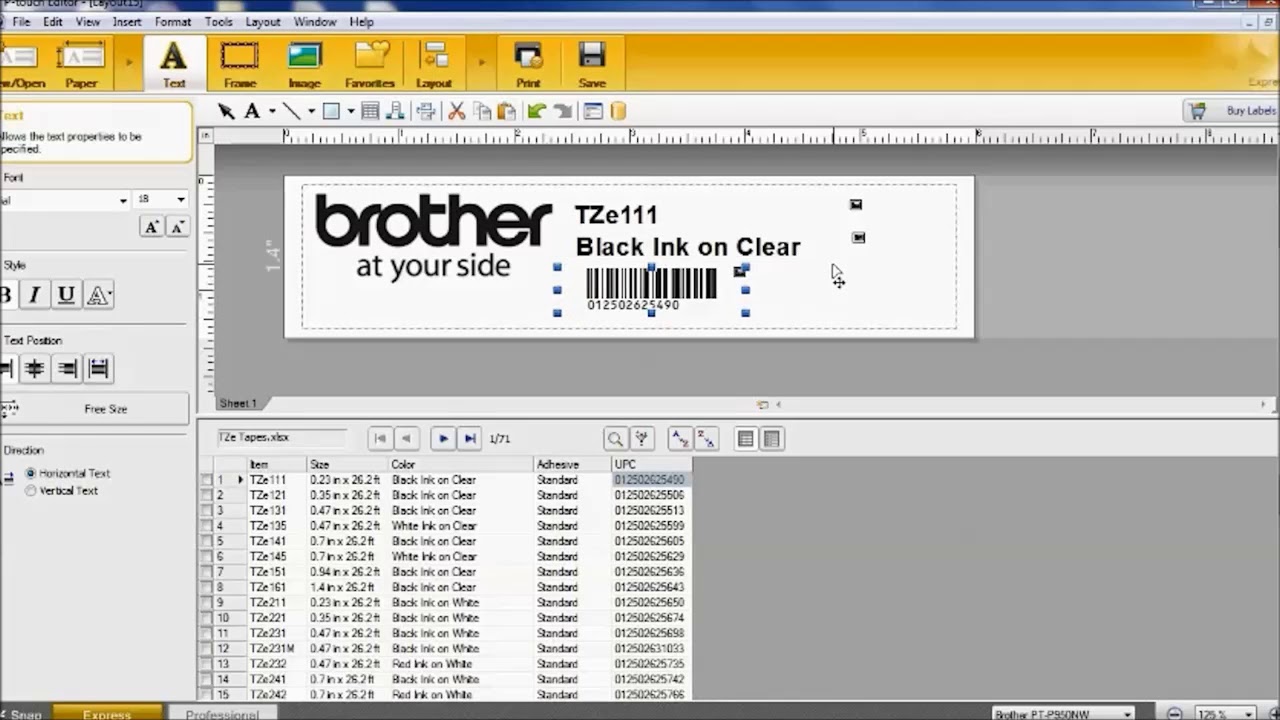Justify text position
Screen dimensions: 1280x720
(99, 369)
